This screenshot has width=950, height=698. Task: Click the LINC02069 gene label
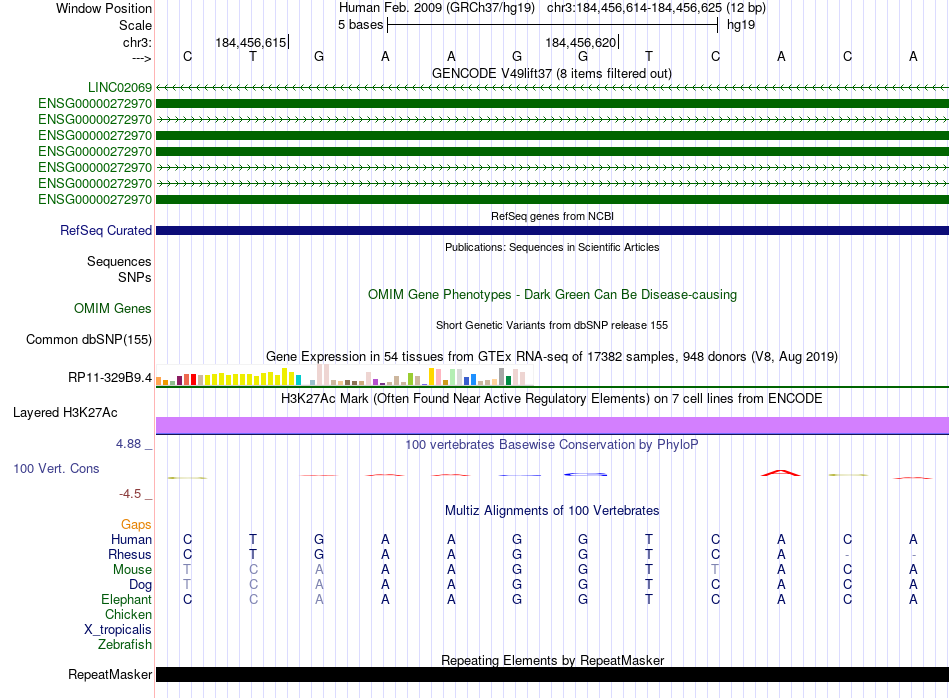pyautogui.click(x=120, y=87)
